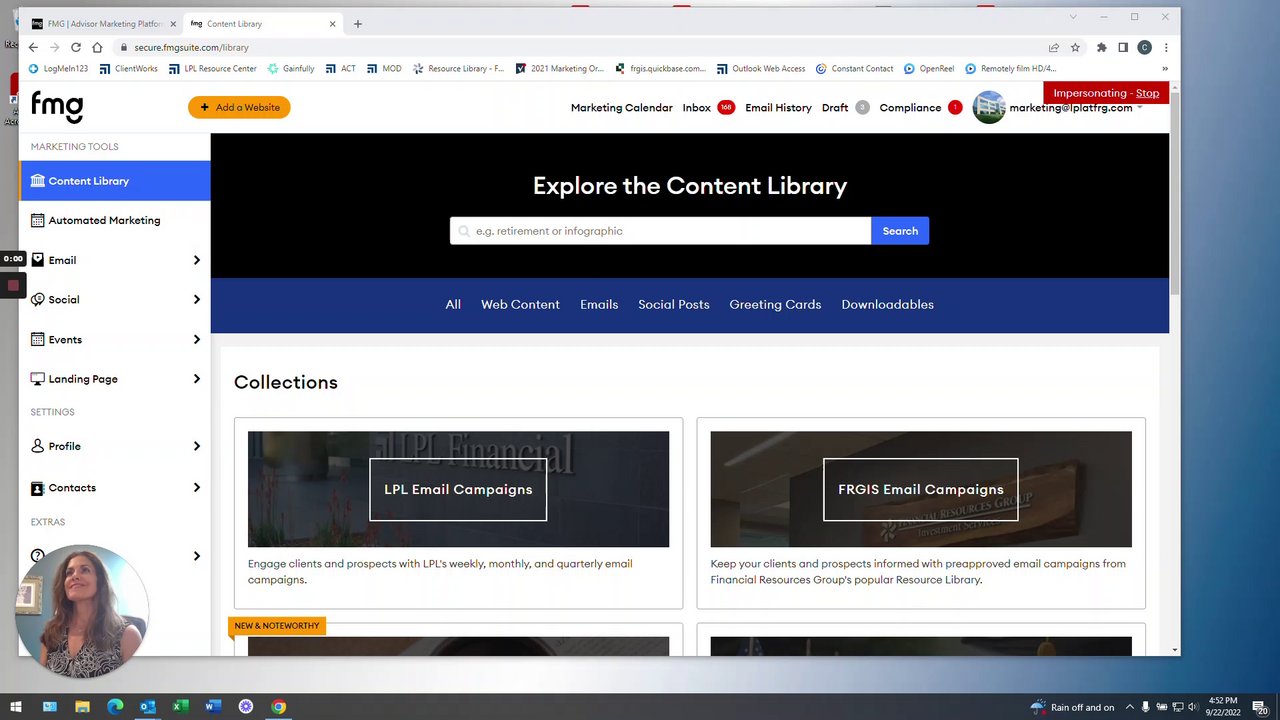The width and height of the screenshot is (1280, 720).
Task: Bookmark this page with the star icon
Action: pyautogui.click(x=1075, y=47)
